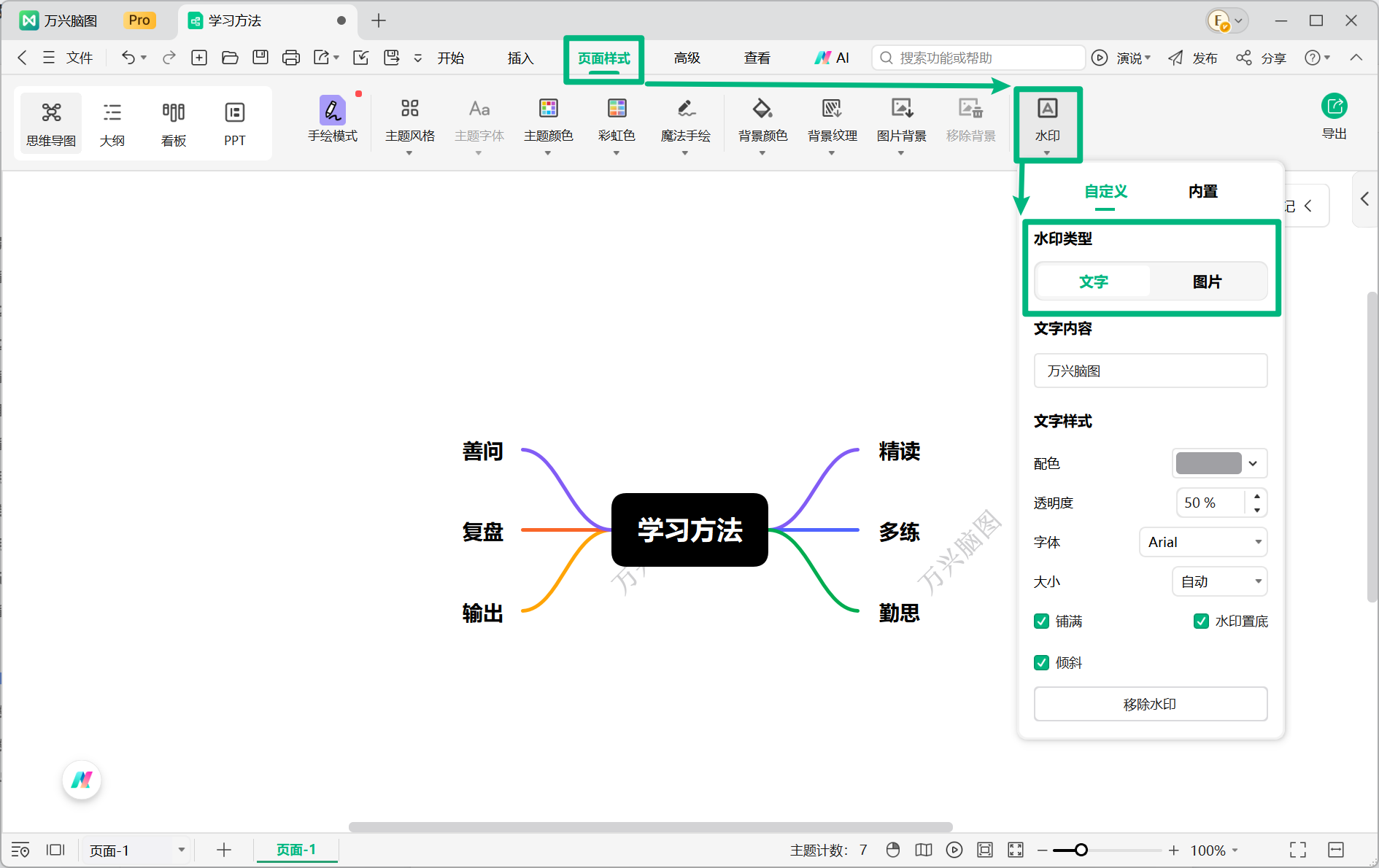
Task: Click the zoom slider handle
Action: click(1081, 850)
